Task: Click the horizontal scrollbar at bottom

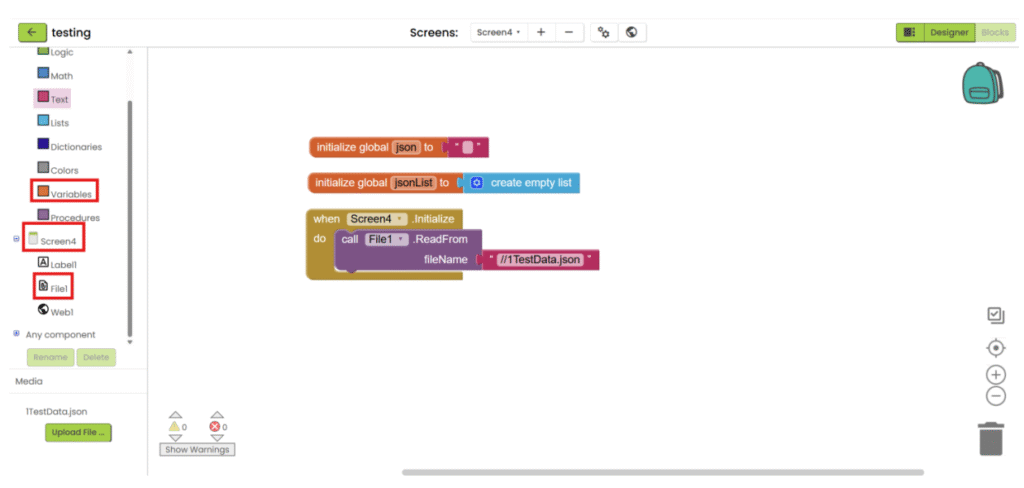Action: (662, 472)
